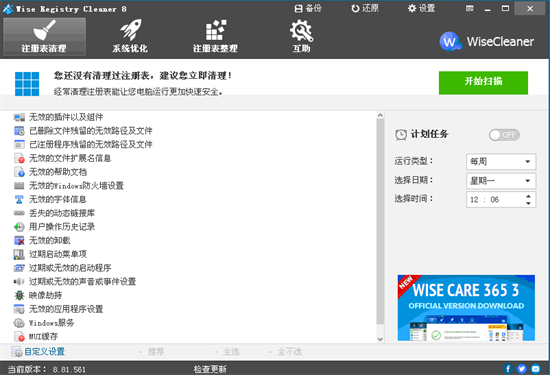Click icon for 过期启动菜单项

[x=19, y=254]
